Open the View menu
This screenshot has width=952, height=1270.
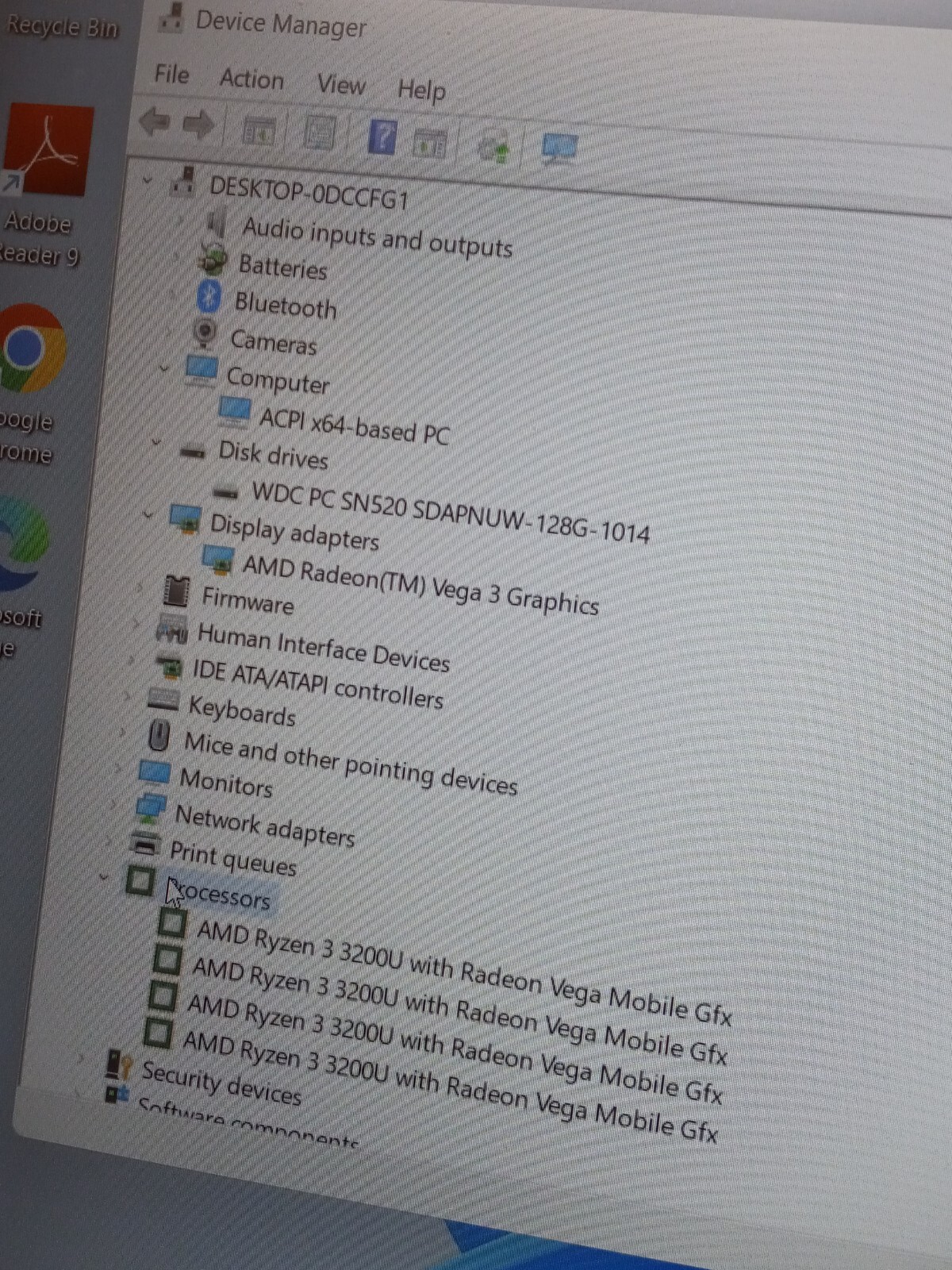[x=341, y=84]
